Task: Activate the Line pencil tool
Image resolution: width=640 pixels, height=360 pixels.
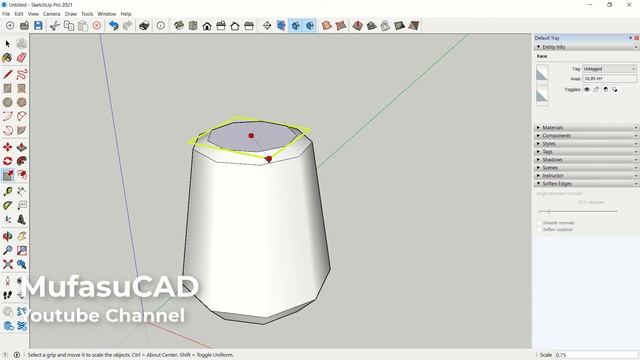Action: pyautogui.click(x=8, y=74)
